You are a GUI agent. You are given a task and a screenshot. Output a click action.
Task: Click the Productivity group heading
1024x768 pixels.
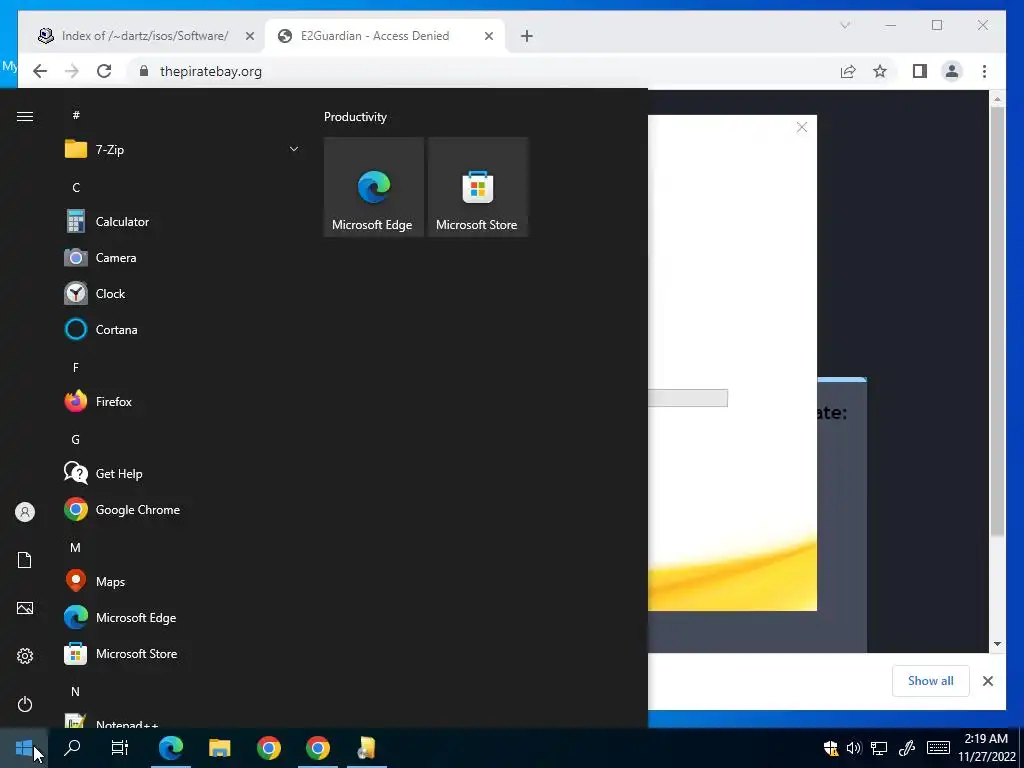[355, 117]
